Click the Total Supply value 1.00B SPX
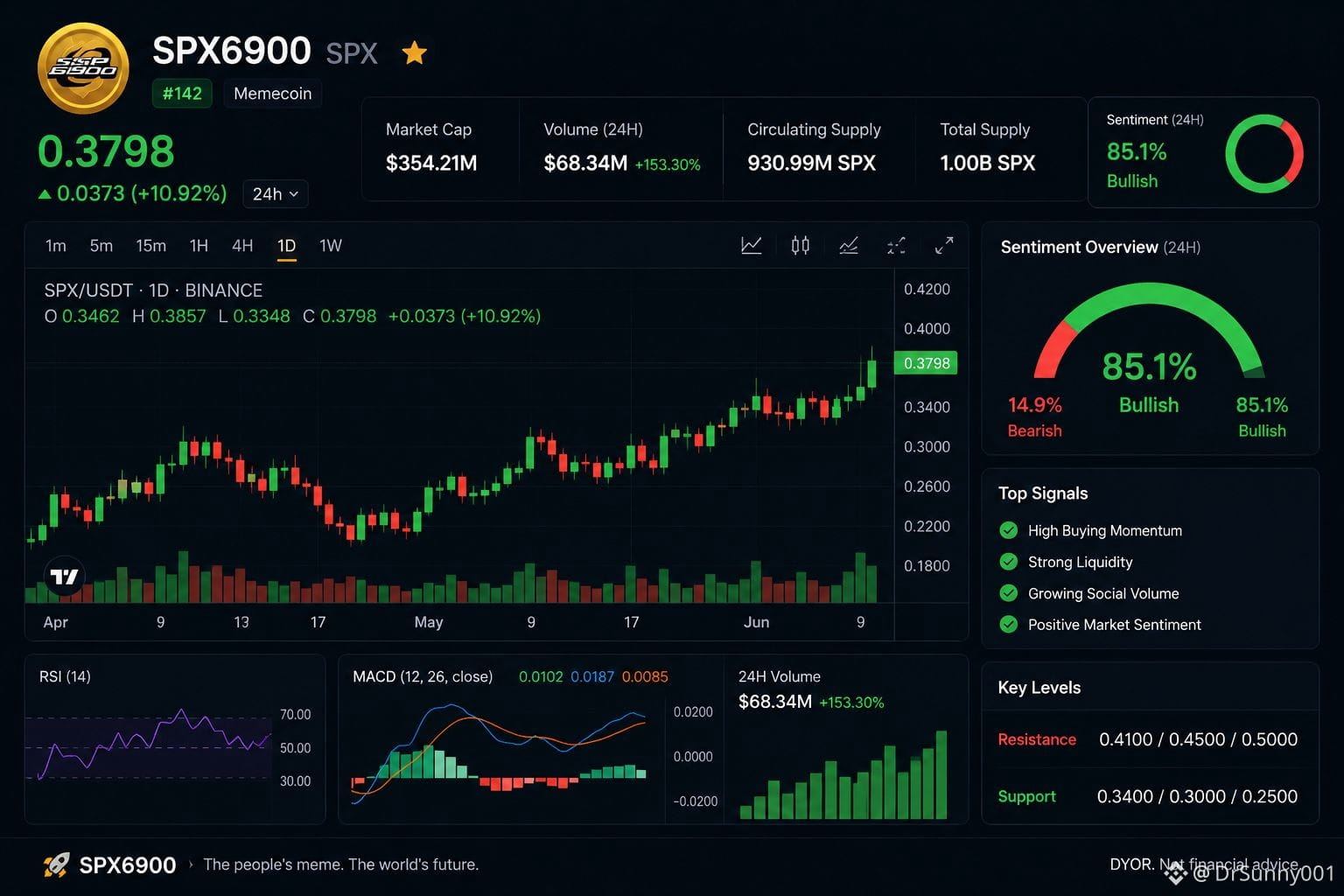This screenshot has width=1344, height=896. [x=987, y=164]
